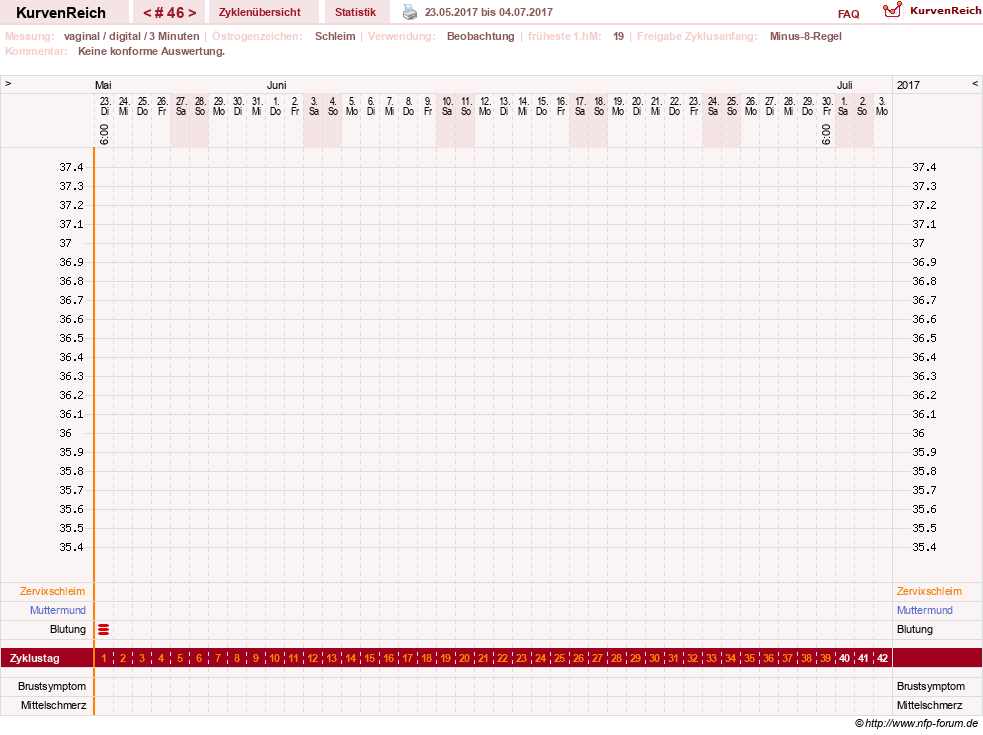Click the left 'Blutung' row label
Image resolution: width=983 pixels, height=735 pixels.
tap(68, 629)
